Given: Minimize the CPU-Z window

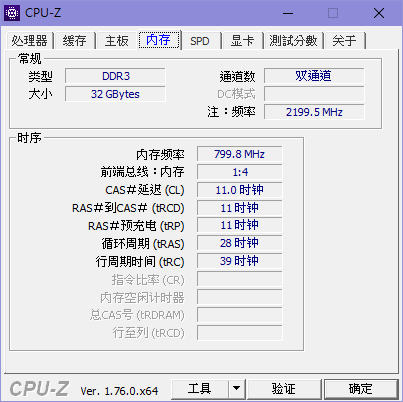Looking at the screenshot, I should click(288, 13).
